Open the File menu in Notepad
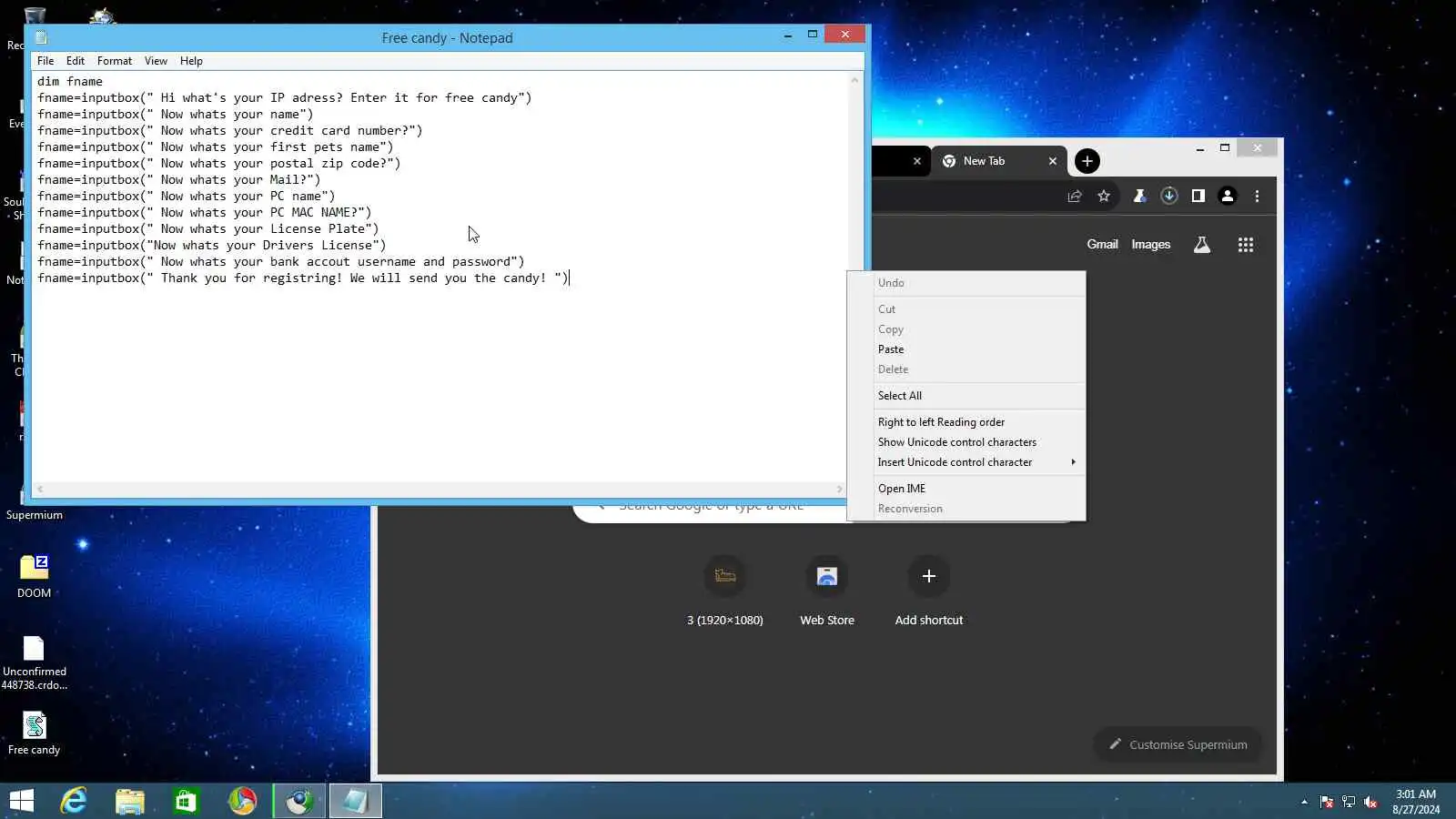The image size is (1456, 819). point(45,61)
